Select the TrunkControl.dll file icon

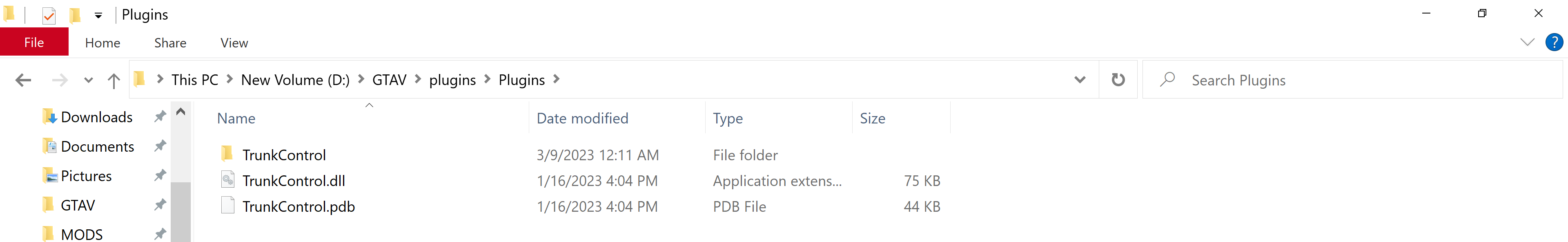[228, 180]
